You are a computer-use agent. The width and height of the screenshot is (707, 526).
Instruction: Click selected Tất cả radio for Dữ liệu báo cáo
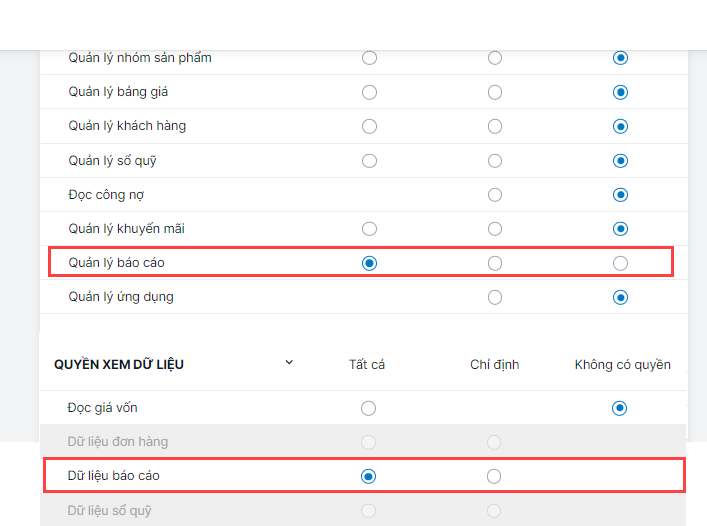(x=369, y=476)
